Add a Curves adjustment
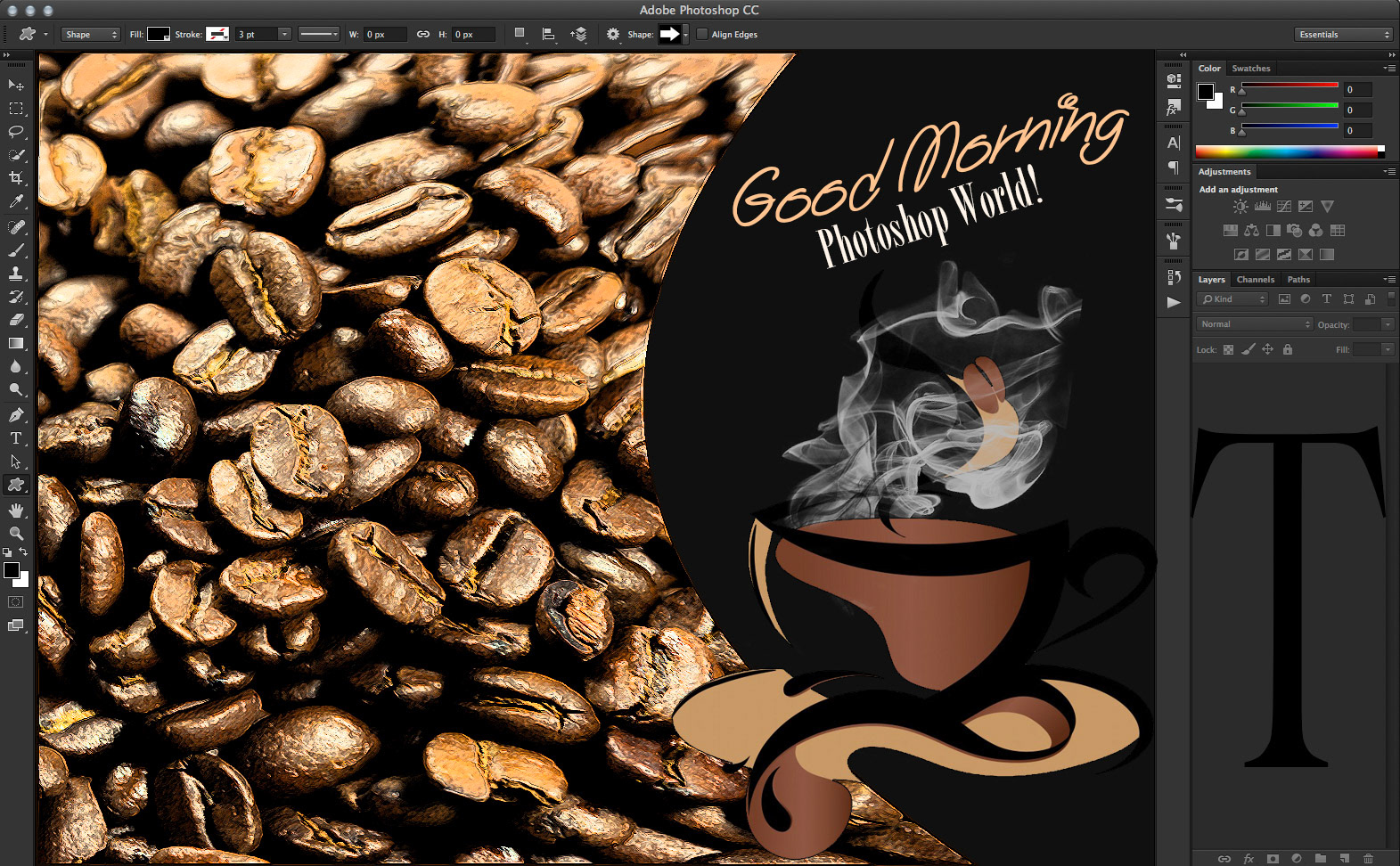This screenshot has width=1400, height=866. pyautogui.click(x=1283, y=207)
